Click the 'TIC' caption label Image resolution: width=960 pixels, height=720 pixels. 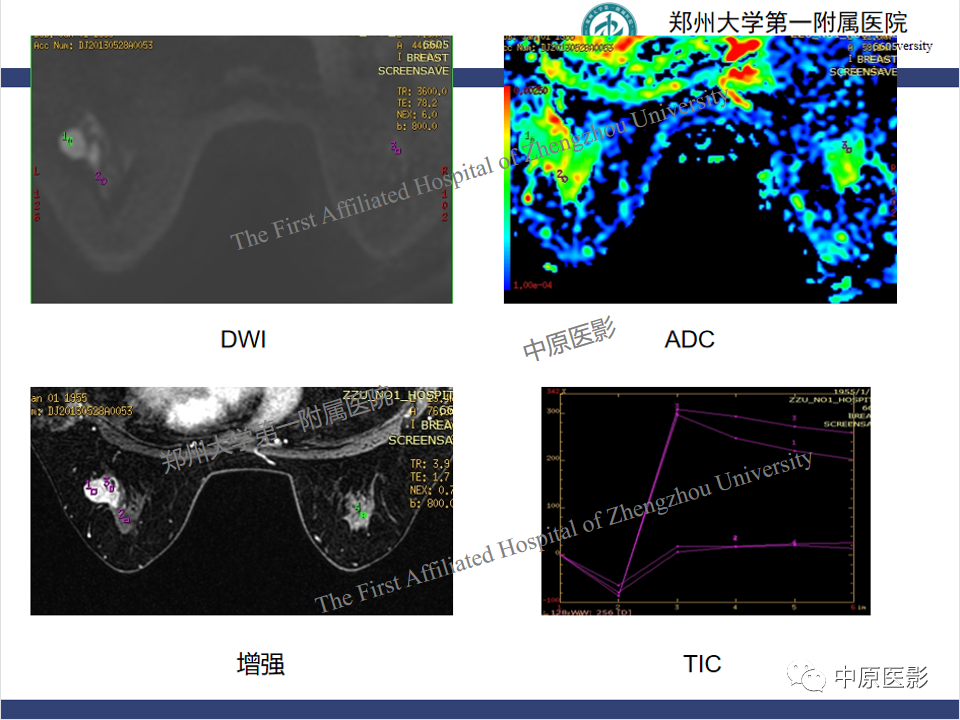click(702, 664)
